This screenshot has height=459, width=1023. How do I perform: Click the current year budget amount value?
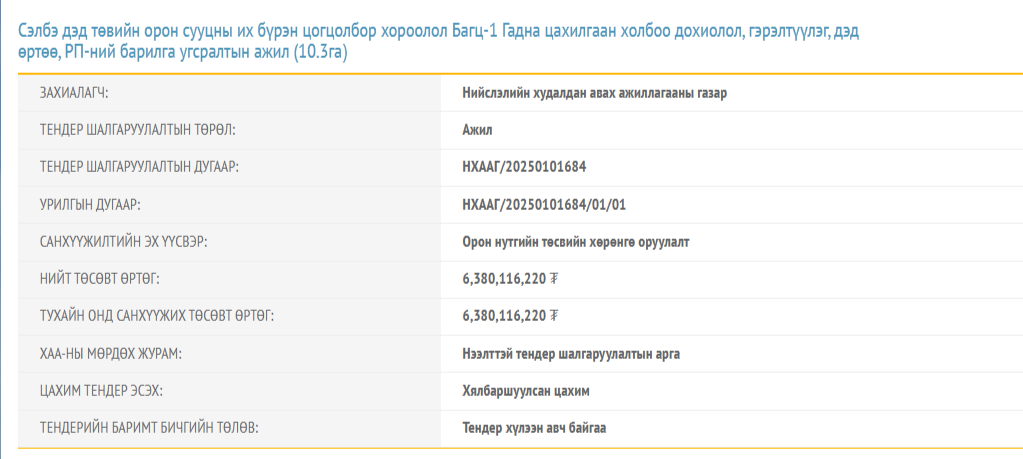point(510,315)
